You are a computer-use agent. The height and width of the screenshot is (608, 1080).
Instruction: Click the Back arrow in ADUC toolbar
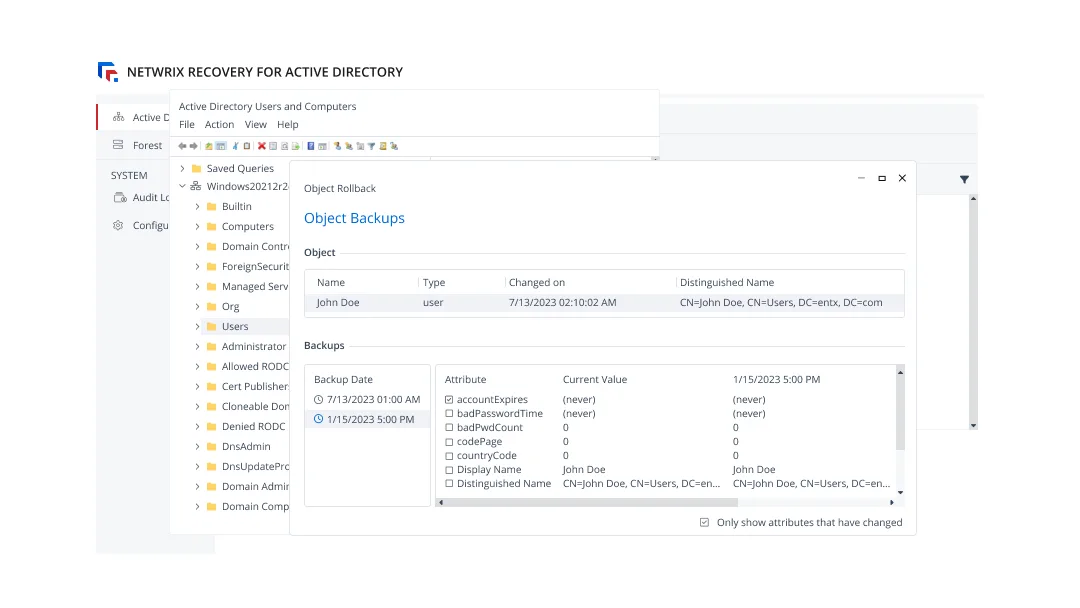[x=182, y=146]
